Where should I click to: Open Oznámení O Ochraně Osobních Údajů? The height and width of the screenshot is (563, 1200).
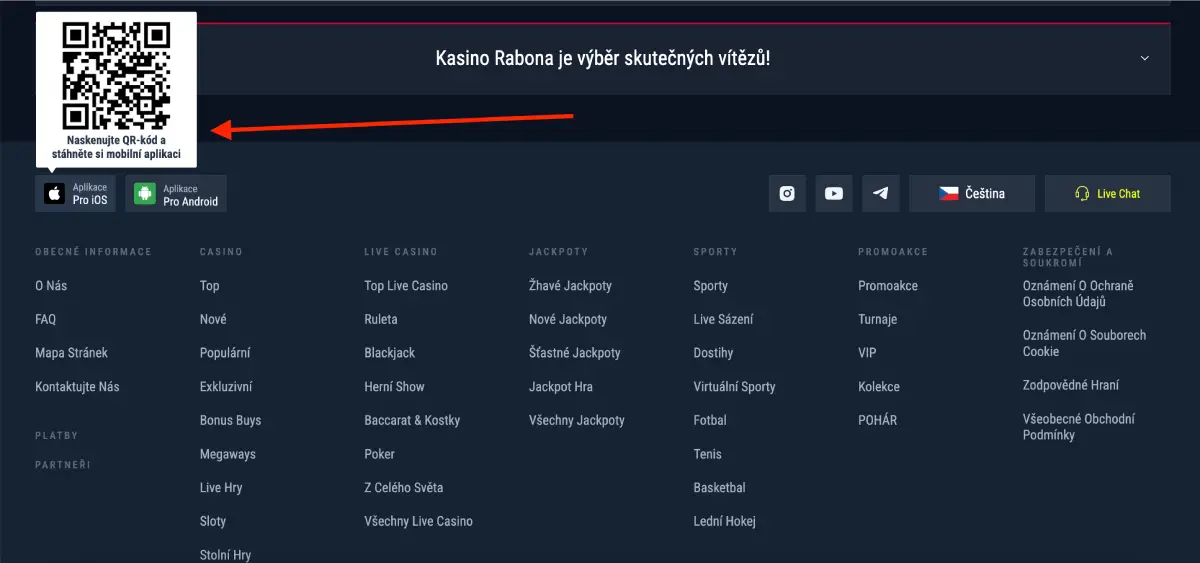(x=1078, y=294)
